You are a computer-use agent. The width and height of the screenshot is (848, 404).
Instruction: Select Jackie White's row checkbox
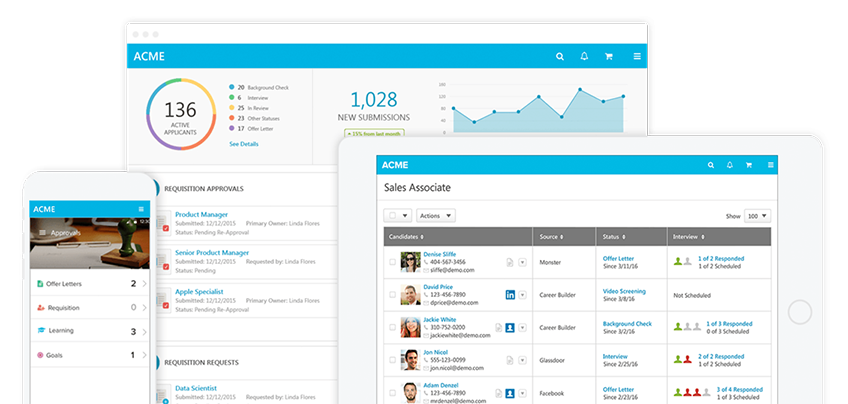393,327
